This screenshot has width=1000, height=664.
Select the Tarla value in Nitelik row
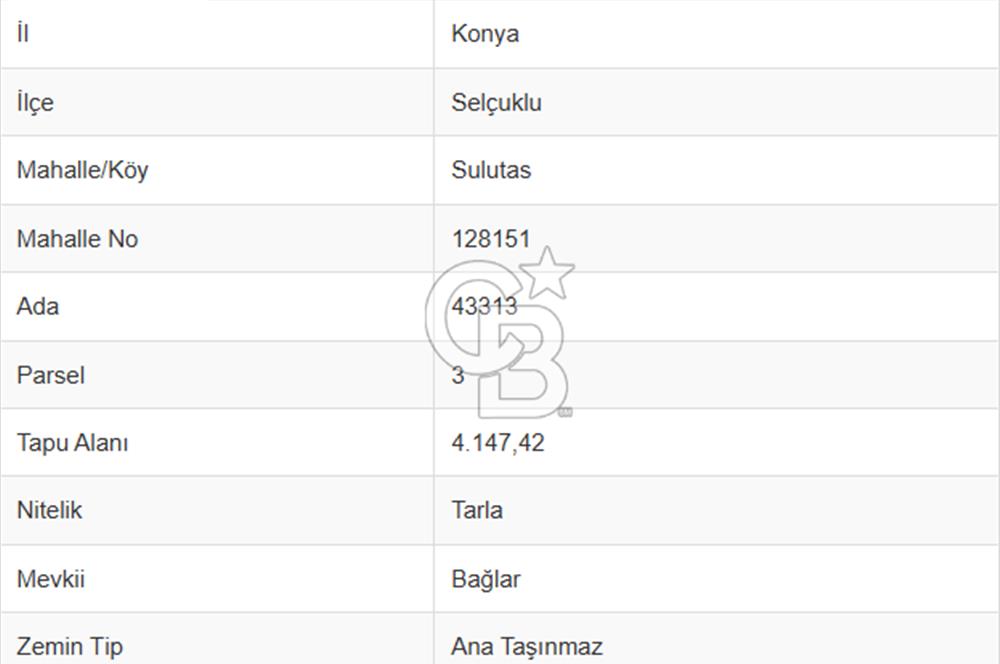coord(477,510)
